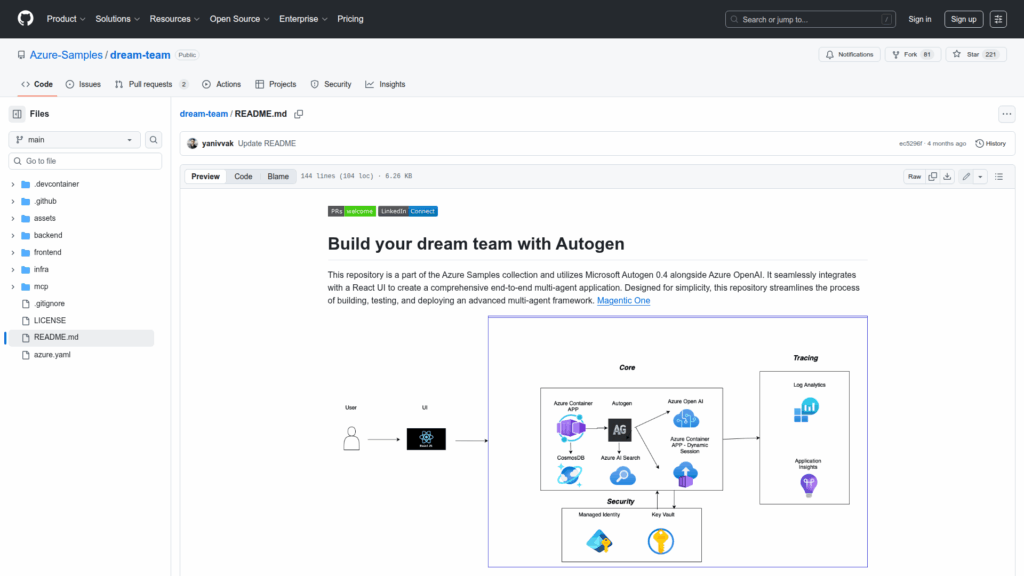Open the Pull requests tab

click(x=151, y=84)
